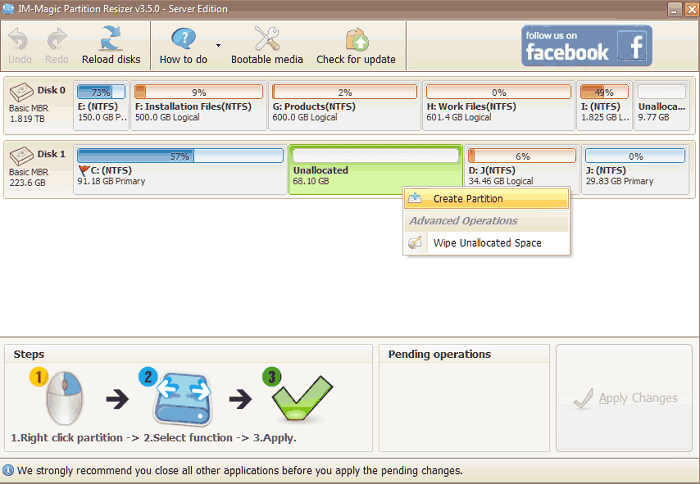This screenshot has width=700, height=484.
Task: Click the step 2 resize drive icon
Action: point(182,398)
